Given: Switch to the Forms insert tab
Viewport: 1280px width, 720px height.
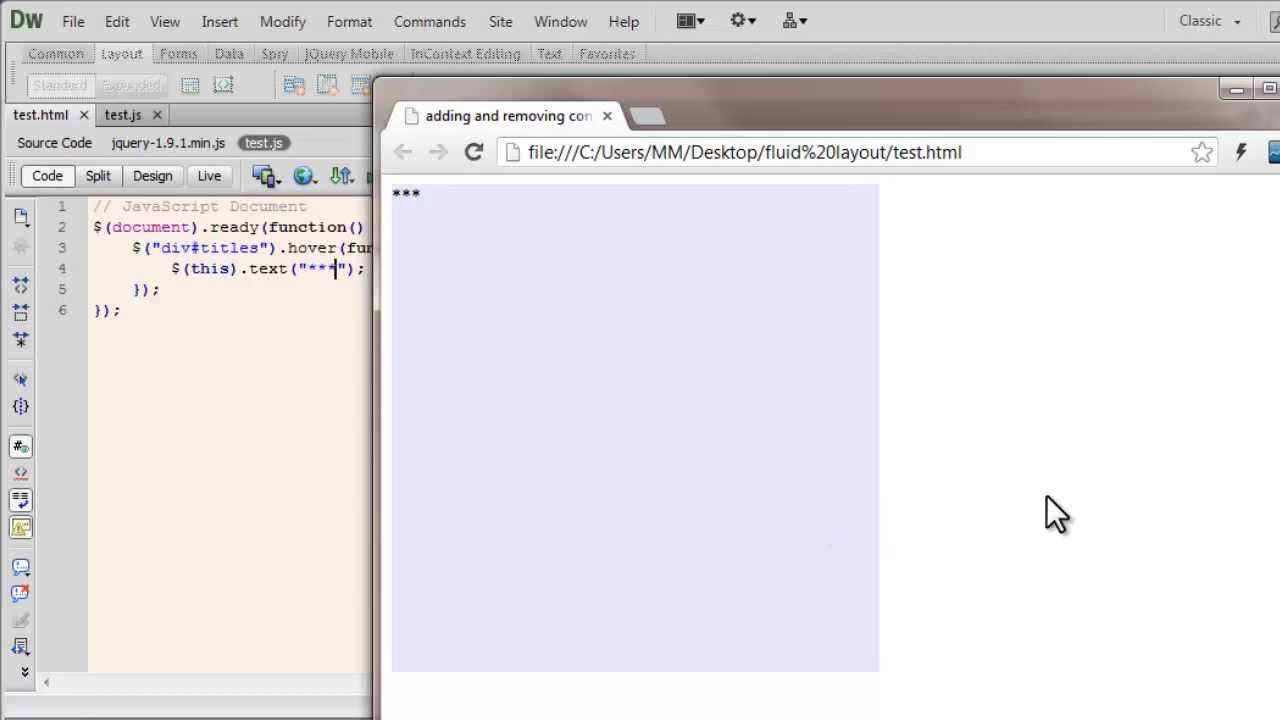Looking at the screenshot, I should pos(179,54).
